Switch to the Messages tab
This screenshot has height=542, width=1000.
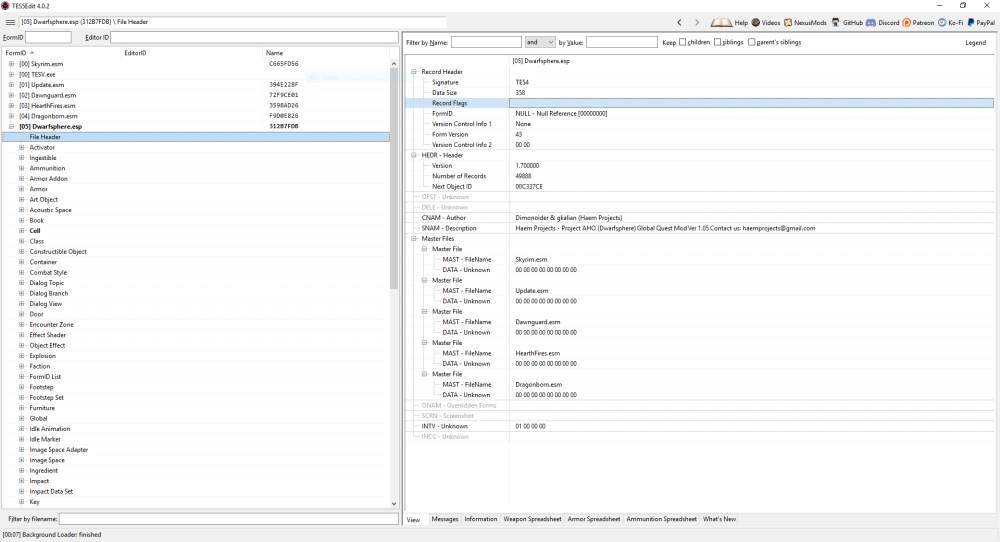click(445, 519)
